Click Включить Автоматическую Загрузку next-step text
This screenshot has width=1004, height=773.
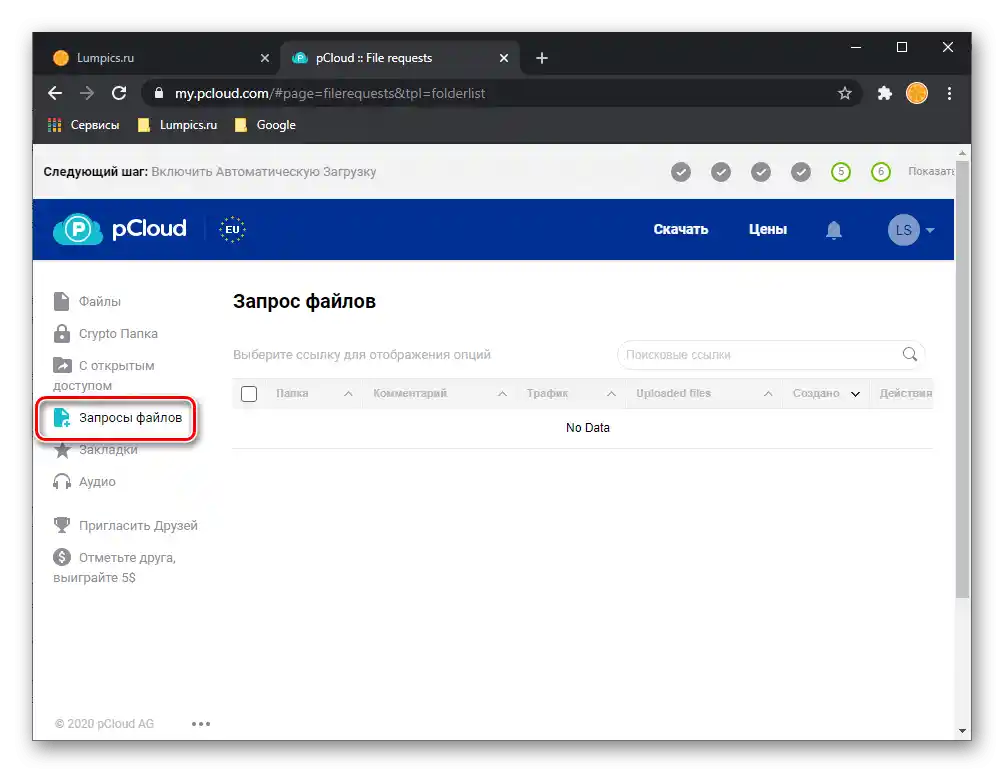pos(264,172)
